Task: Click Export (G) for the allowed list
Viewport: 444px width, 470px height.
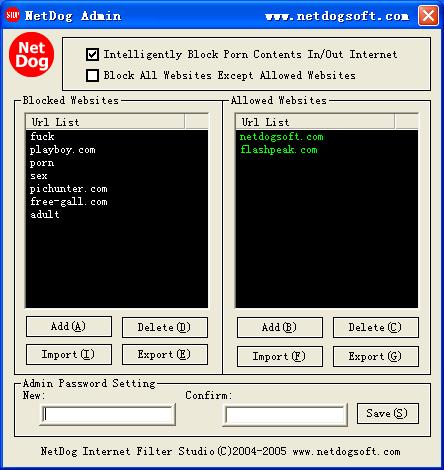Action: pos(376,356)
